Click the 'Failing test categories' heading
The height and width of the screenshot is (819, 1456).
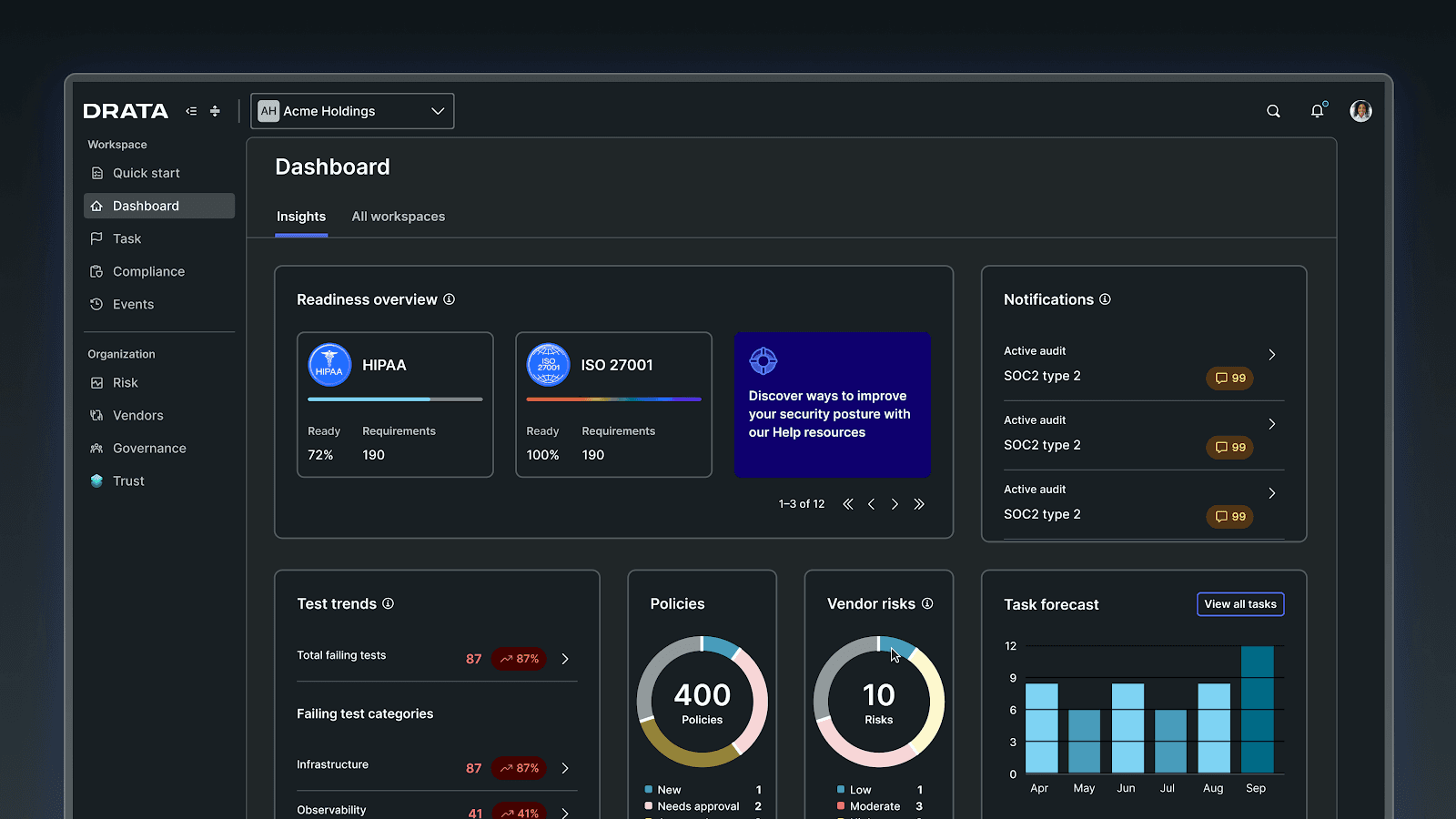coord(365,713)
